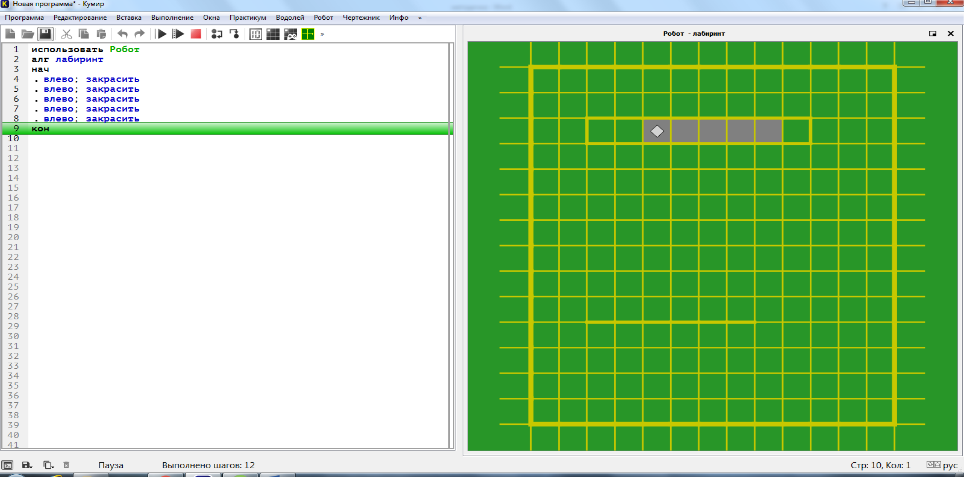Screen dimensions: 964x477
Task: Undo the last edit
Action: (x=122, y=34)
